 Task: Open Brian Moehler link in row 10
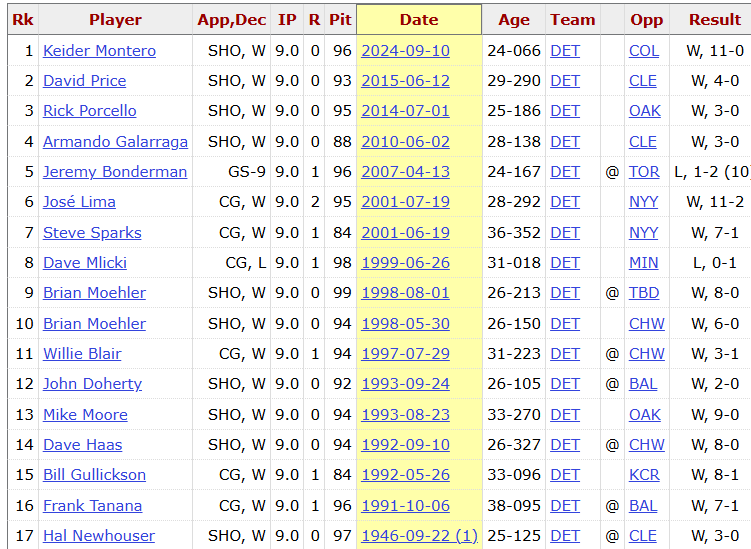(x=94, y=324)
